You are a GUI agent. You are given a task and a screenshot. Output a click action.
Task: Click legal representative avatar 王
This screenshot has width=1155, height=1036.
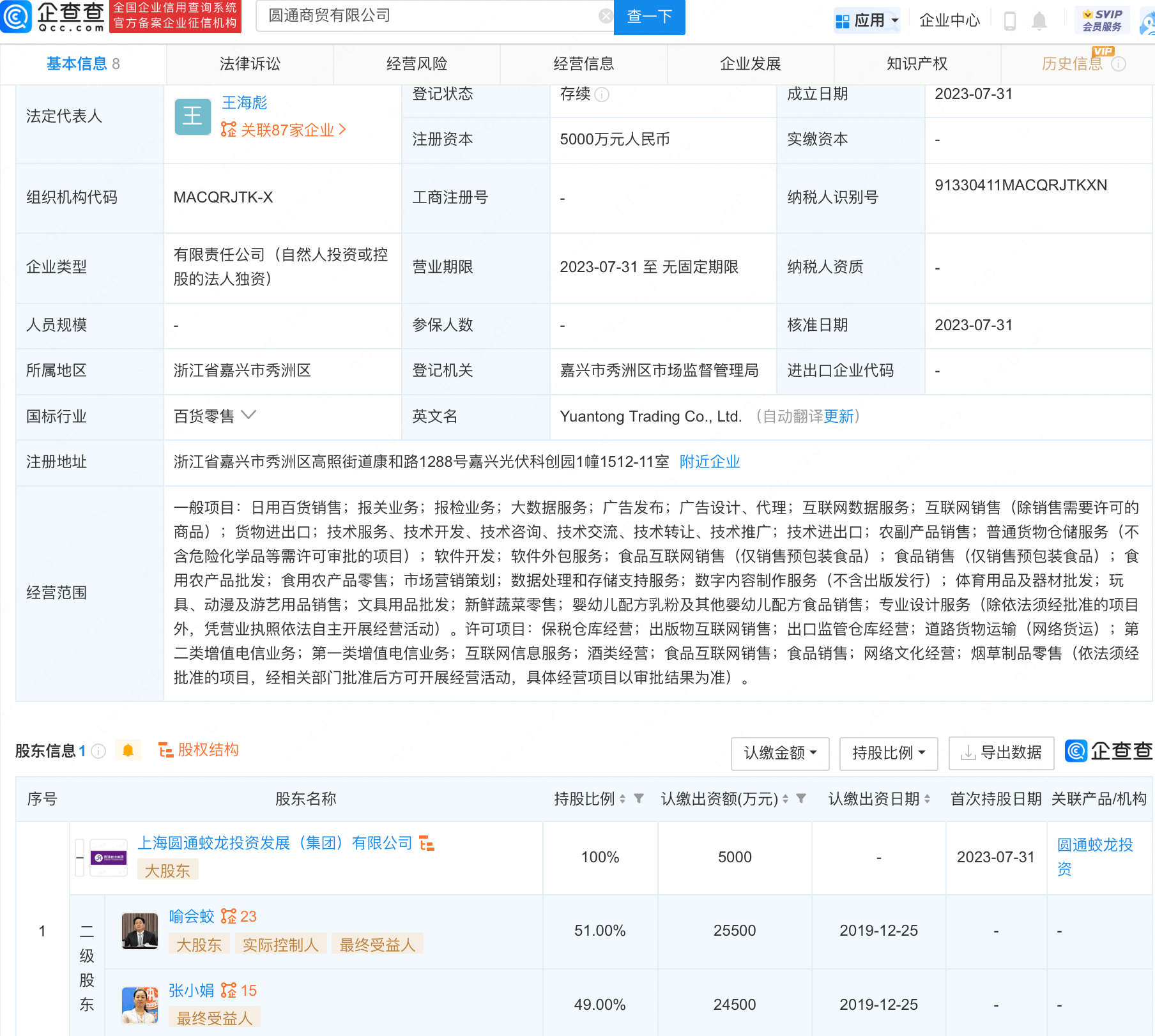tap(192, 116)
